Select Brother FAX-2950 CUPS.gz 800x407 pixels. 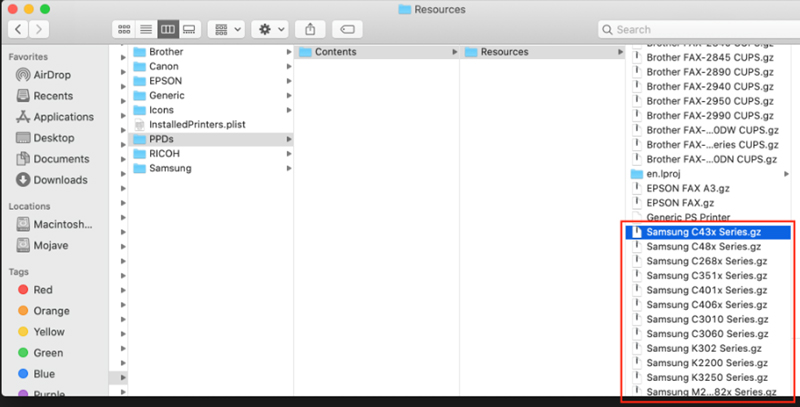(709, 101)
